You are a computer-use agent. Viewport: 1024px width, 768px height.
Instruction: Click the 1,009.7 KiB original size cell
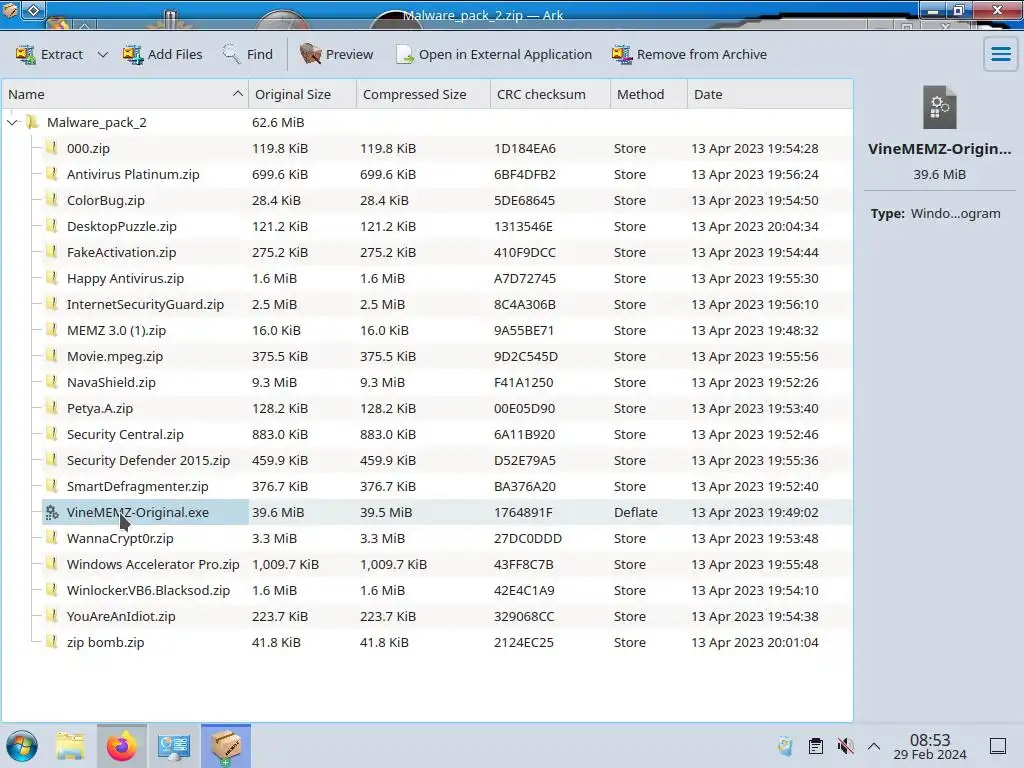pos(285,564)
